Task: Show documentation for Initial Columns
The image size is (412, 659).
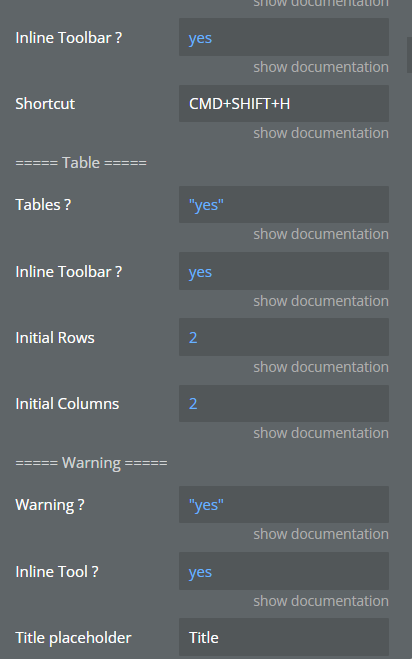Action: coord(321,433)
